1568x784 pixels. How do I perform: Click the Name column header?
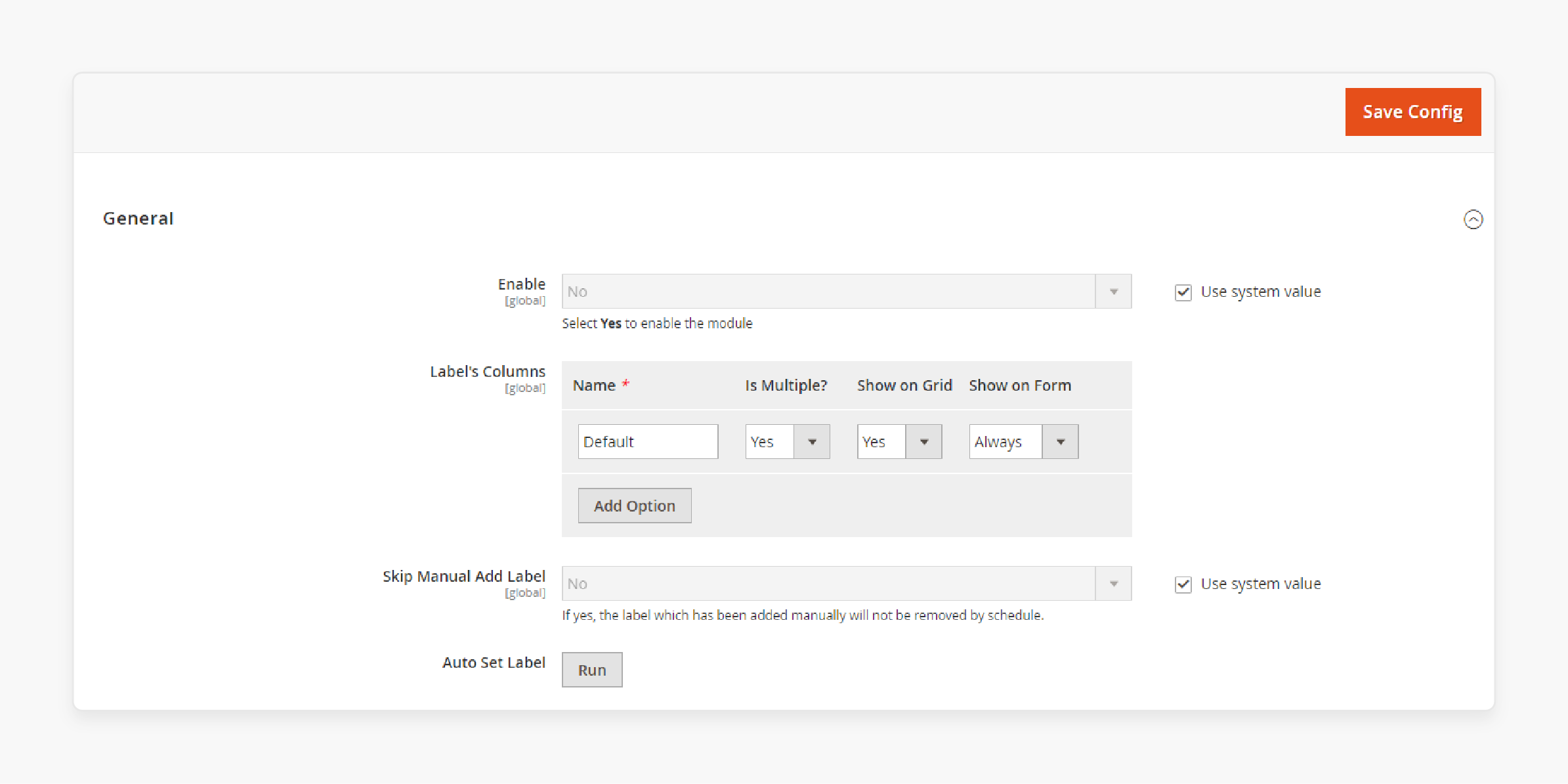tap(594, 385)
